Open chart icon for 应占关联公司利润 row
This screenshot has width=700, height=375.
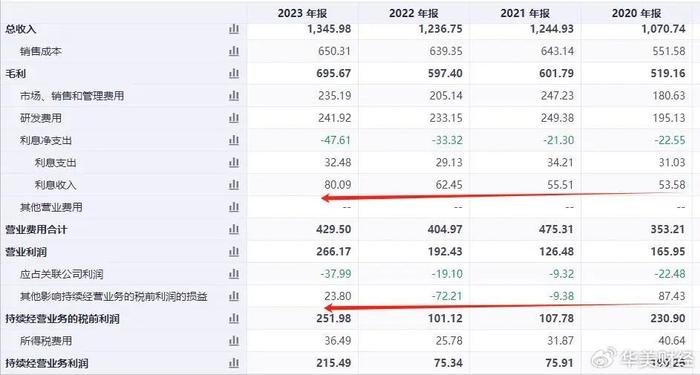(234, 274)
